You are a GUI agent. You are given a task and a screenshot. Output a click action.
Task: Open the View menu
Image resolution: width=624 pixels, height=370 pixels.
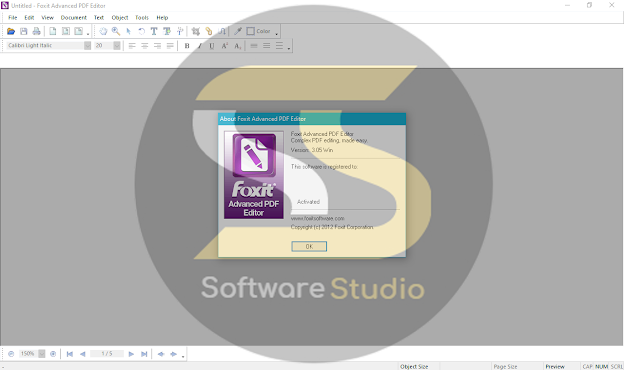point(47,18)
